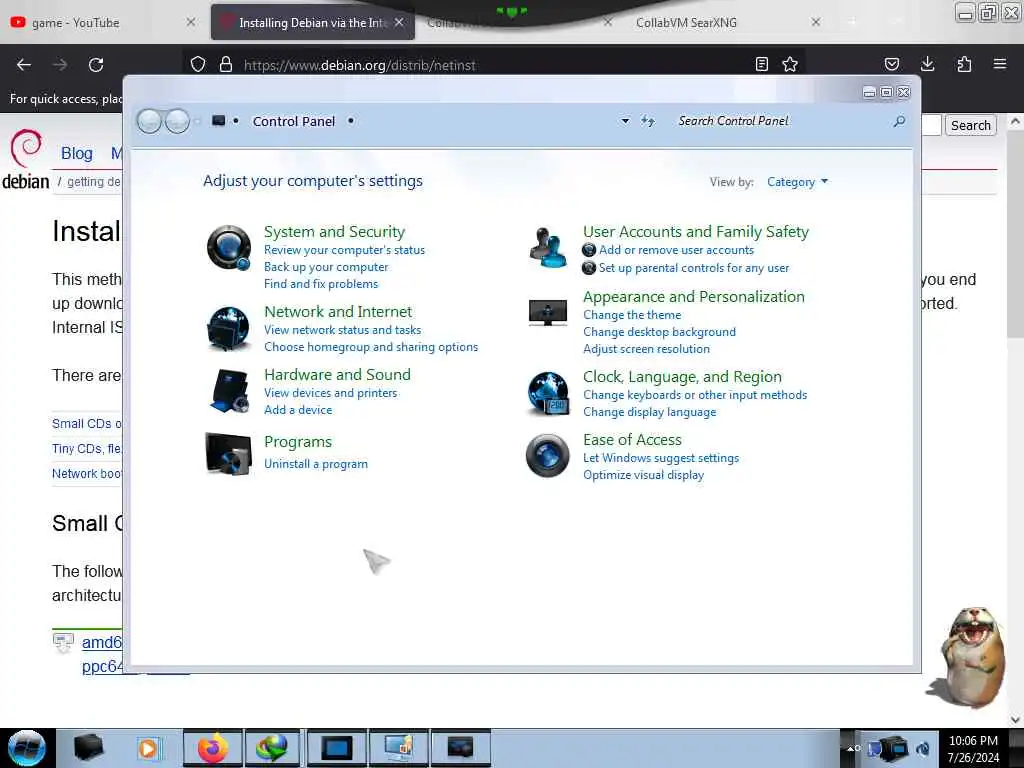Expand the Control Panel address history dropdown arrow

pyautogui.click(x=625, y=121)
